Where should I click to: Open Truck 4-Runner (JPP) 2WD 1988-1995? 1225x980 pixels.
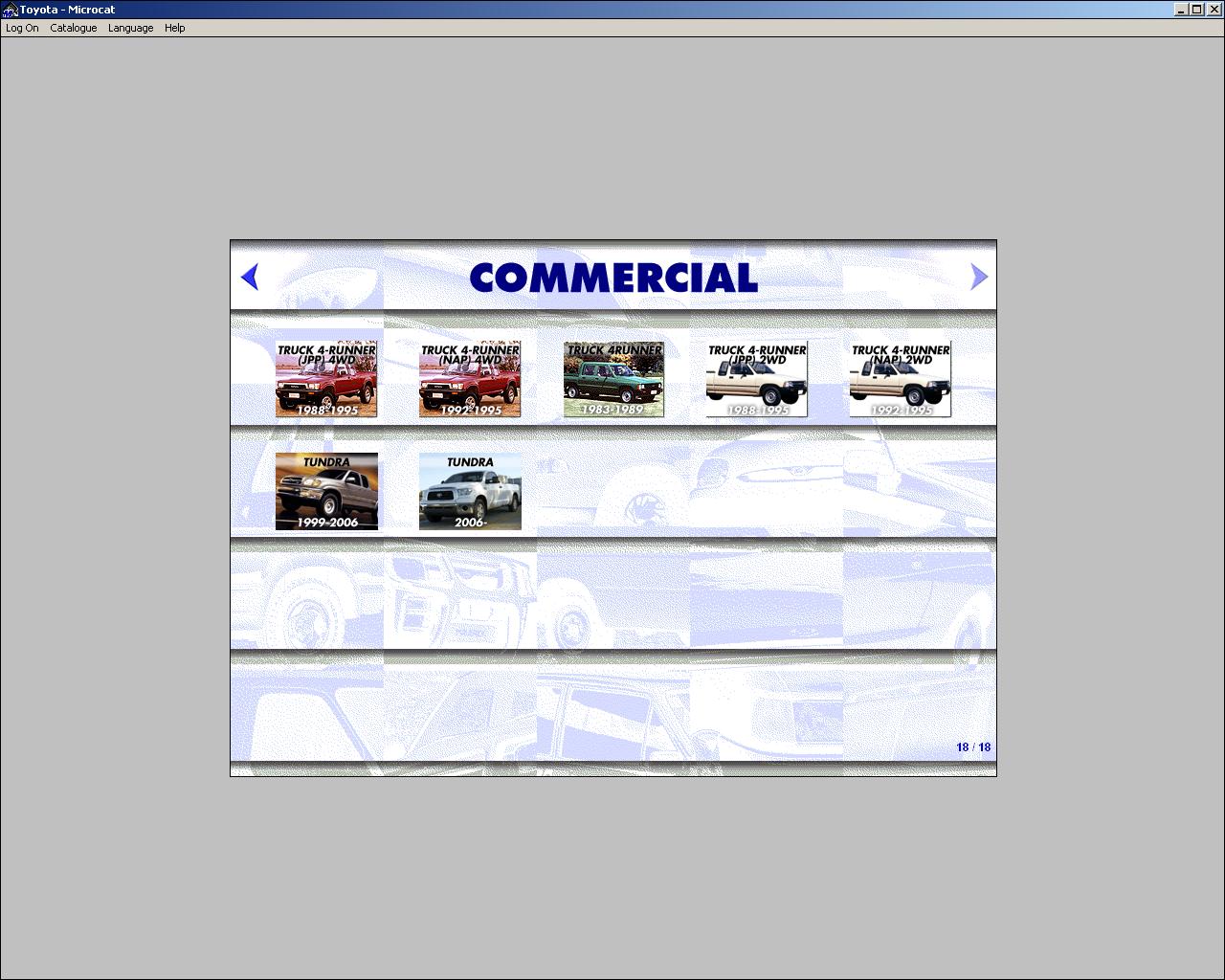(x=757, y=379)
